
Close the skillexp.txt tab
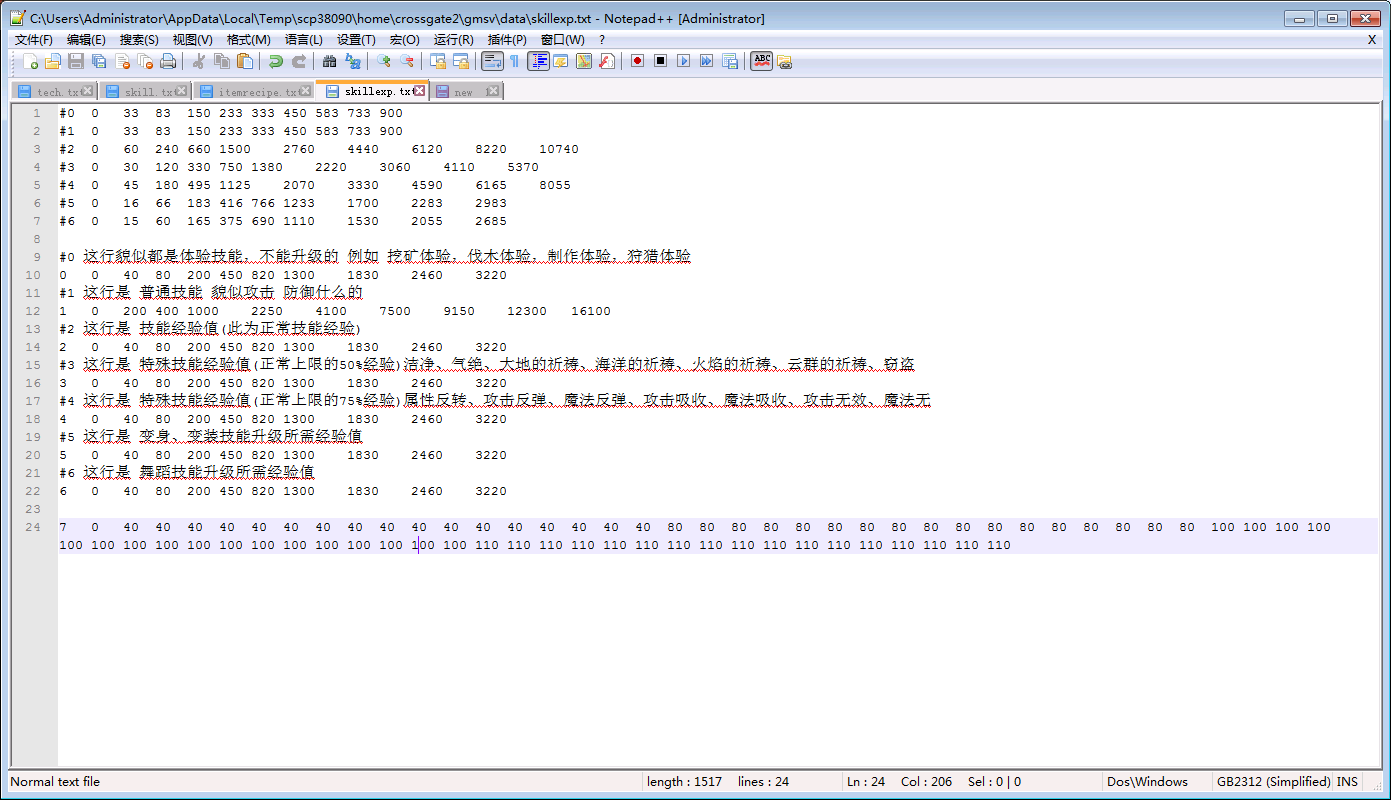[420, 91]
